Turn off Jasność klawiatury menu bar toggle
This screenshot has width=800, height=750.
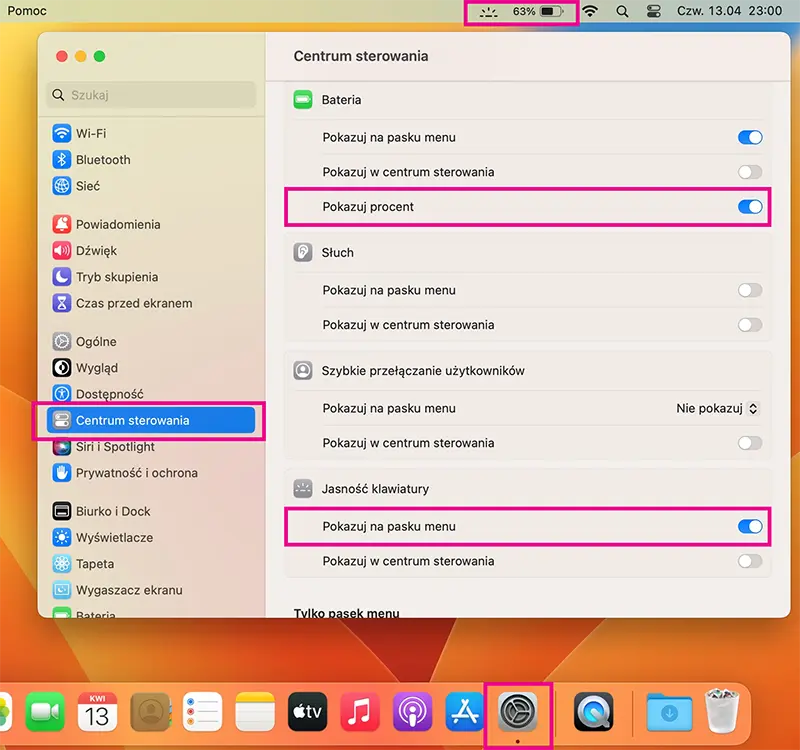click(749, 526)
